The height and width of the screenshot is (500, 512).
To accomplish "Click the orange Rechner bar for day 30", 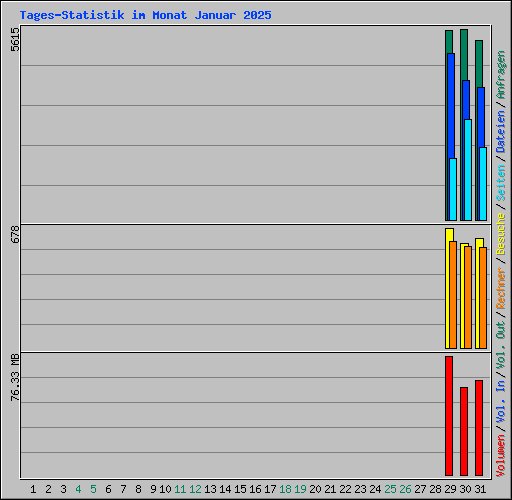I will pyautogui.click(x=468, y=298).
